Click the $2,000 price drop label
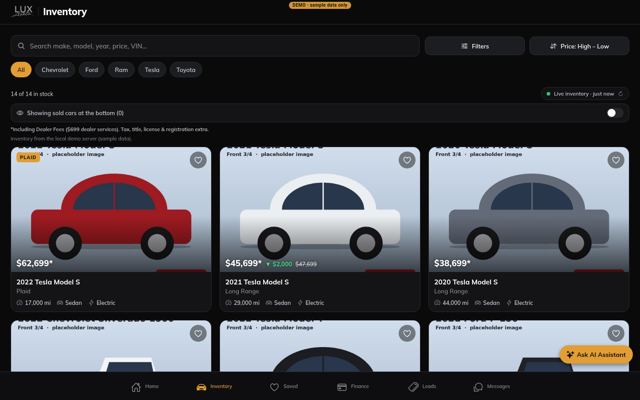 pos(279,264)
